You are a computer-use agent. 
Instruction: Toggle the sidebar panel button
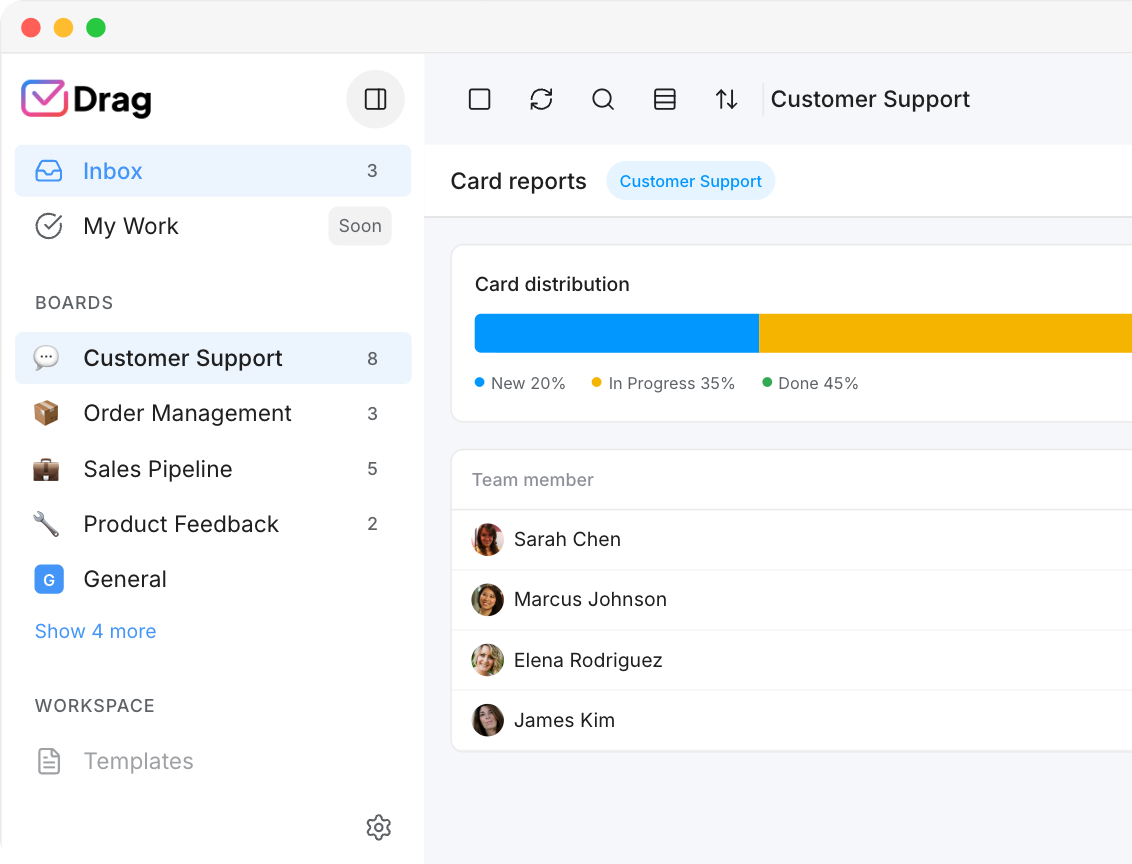[x=375, y=99]
